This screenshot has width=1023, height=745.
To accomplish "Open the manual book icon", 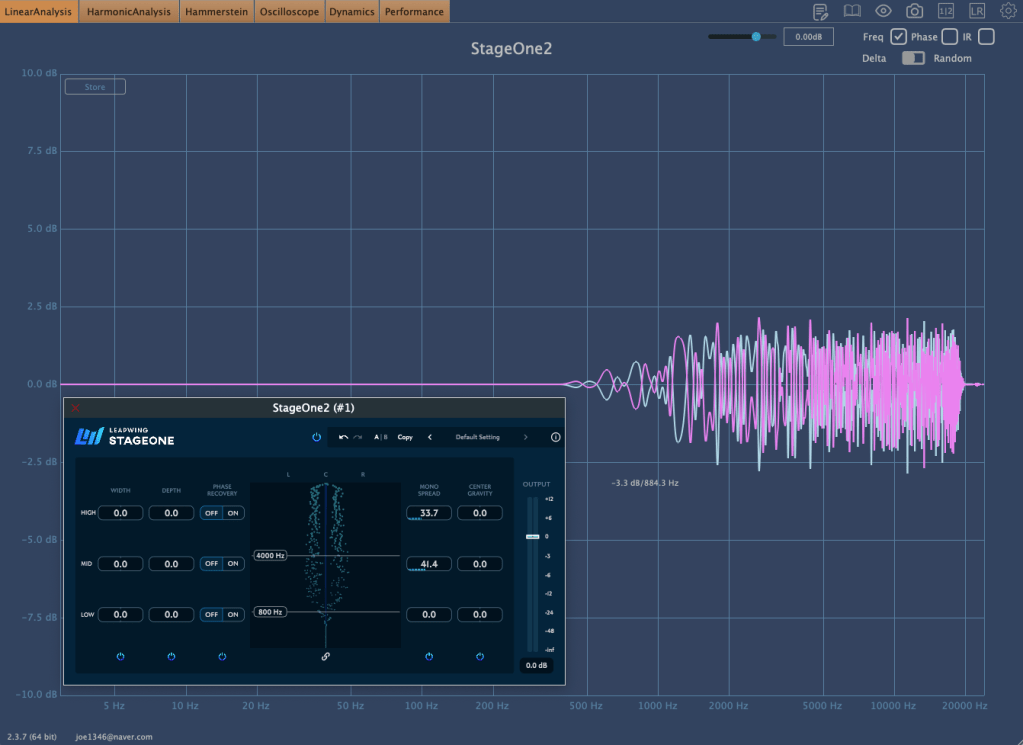I will click(x=852, y=11).
